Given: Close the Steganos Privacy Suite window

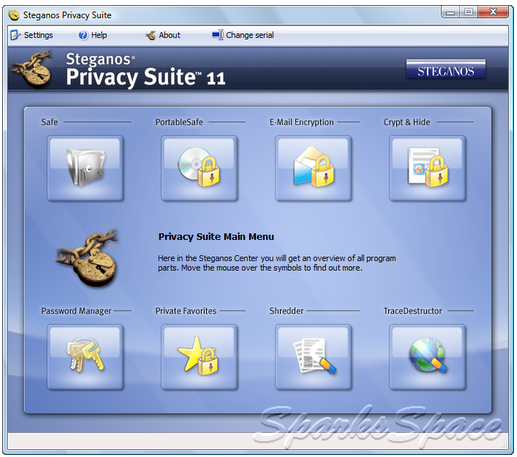Looking at the screenshot, I should pos(493,12).
